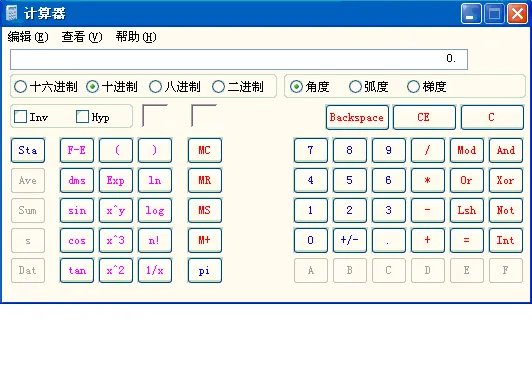This screenshot has width=532, height=384.
Task: Click the digit 8 key
Action: pyautogui.click(x=350, y=150)
